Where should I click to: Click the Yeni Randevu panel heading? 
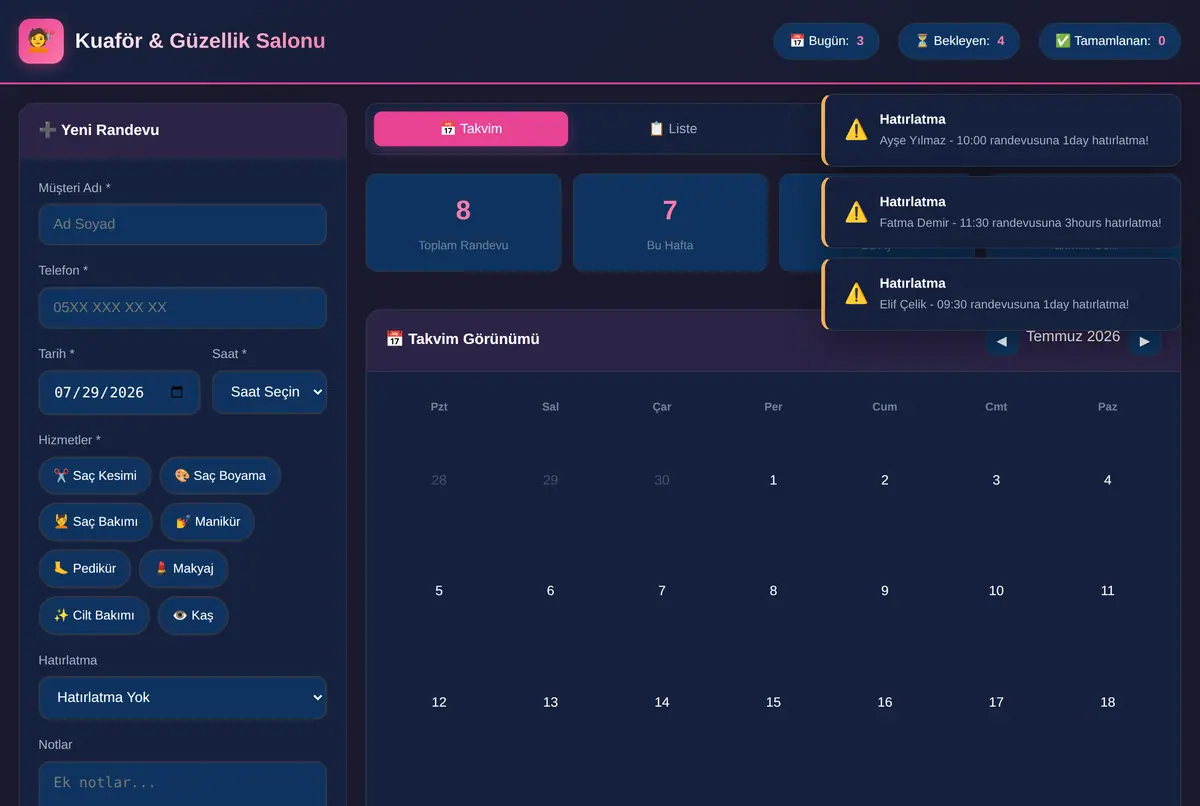click(99, 130)
